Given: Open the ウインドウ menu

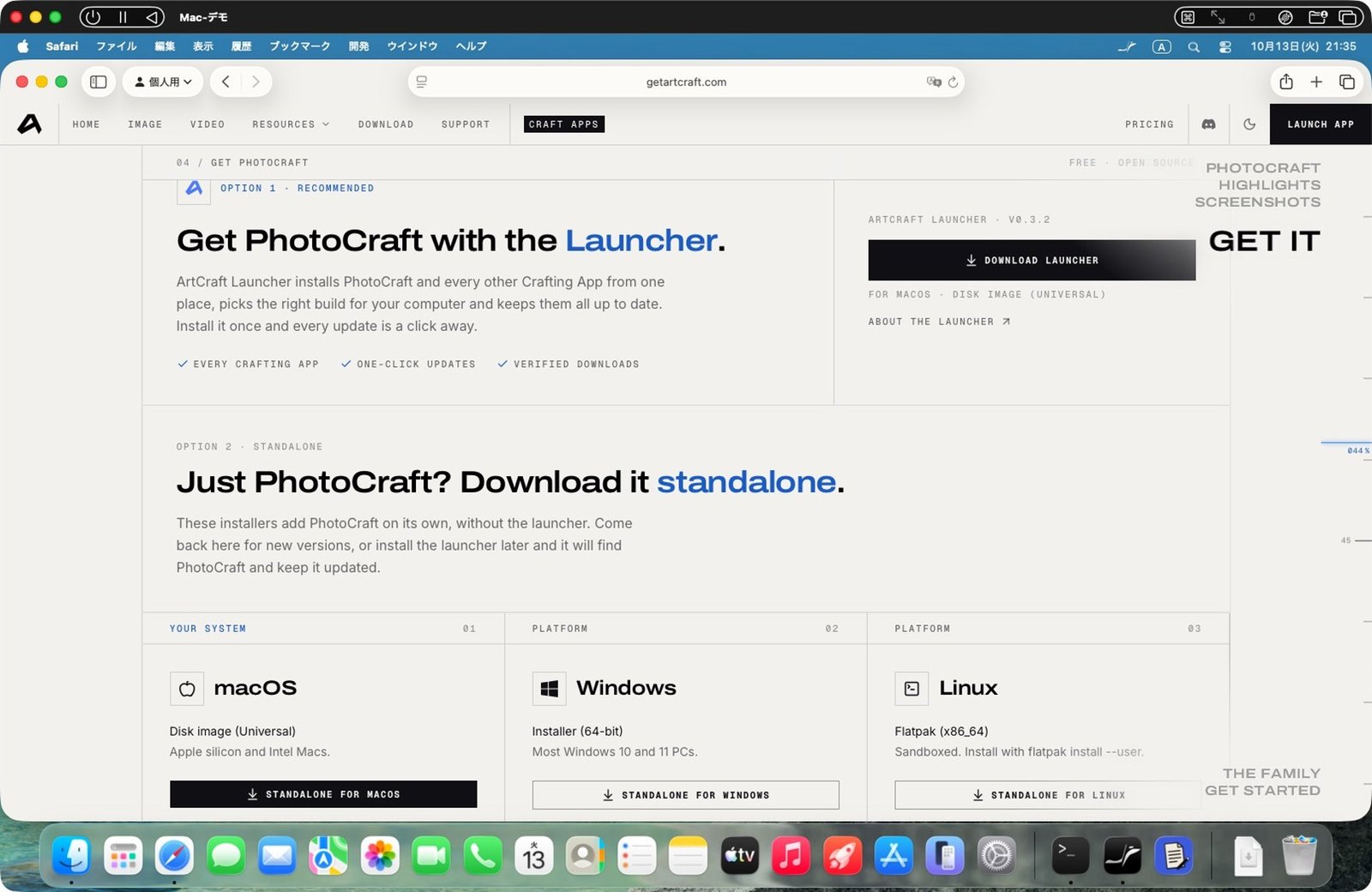Looking at the screenshot, I should click(x=412, y=46).
